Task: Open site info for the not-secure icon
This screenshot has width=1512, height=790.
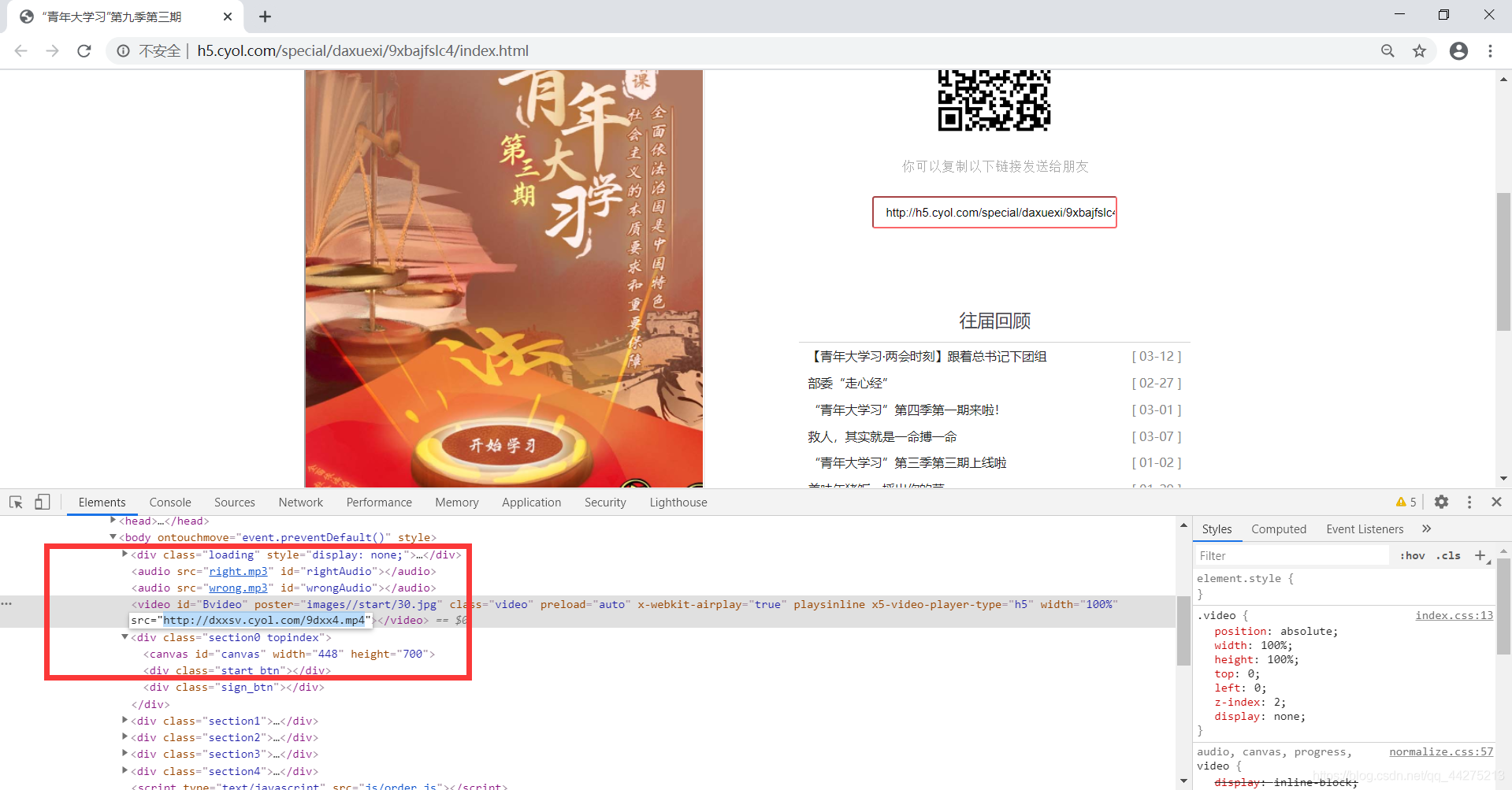Action: 124,51
